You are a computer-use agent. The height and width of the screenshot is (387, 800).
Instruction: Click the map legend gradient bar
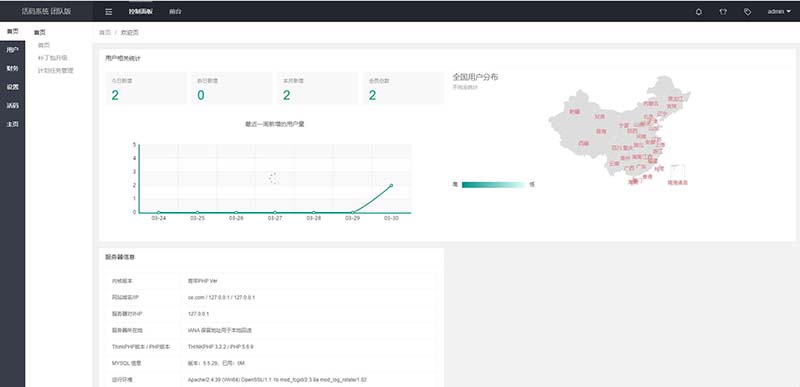(x=493, y=185)
